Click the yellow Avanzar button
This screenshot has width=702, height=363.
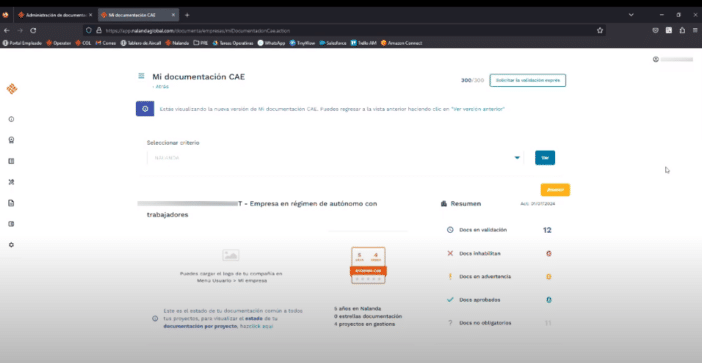pos(555,190)
